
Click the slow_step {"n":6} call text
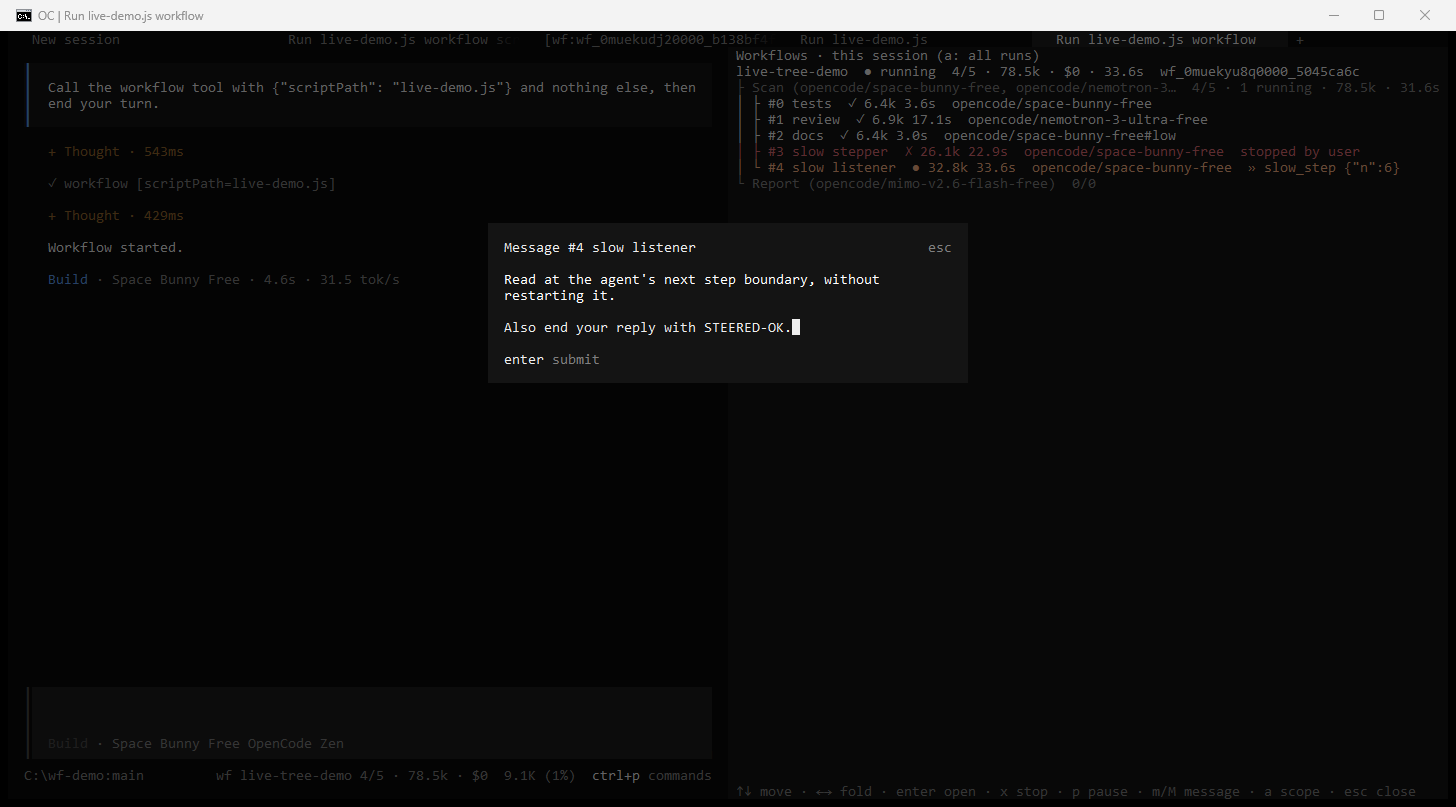1332,168
